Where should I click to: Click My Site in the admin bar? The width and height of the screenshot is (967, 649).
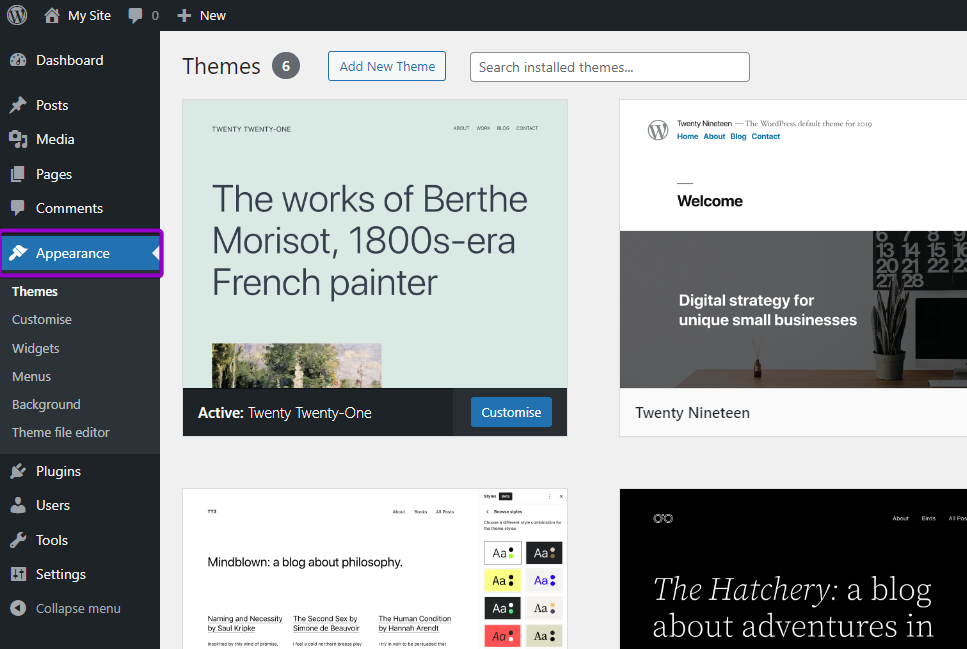[89, 15]
